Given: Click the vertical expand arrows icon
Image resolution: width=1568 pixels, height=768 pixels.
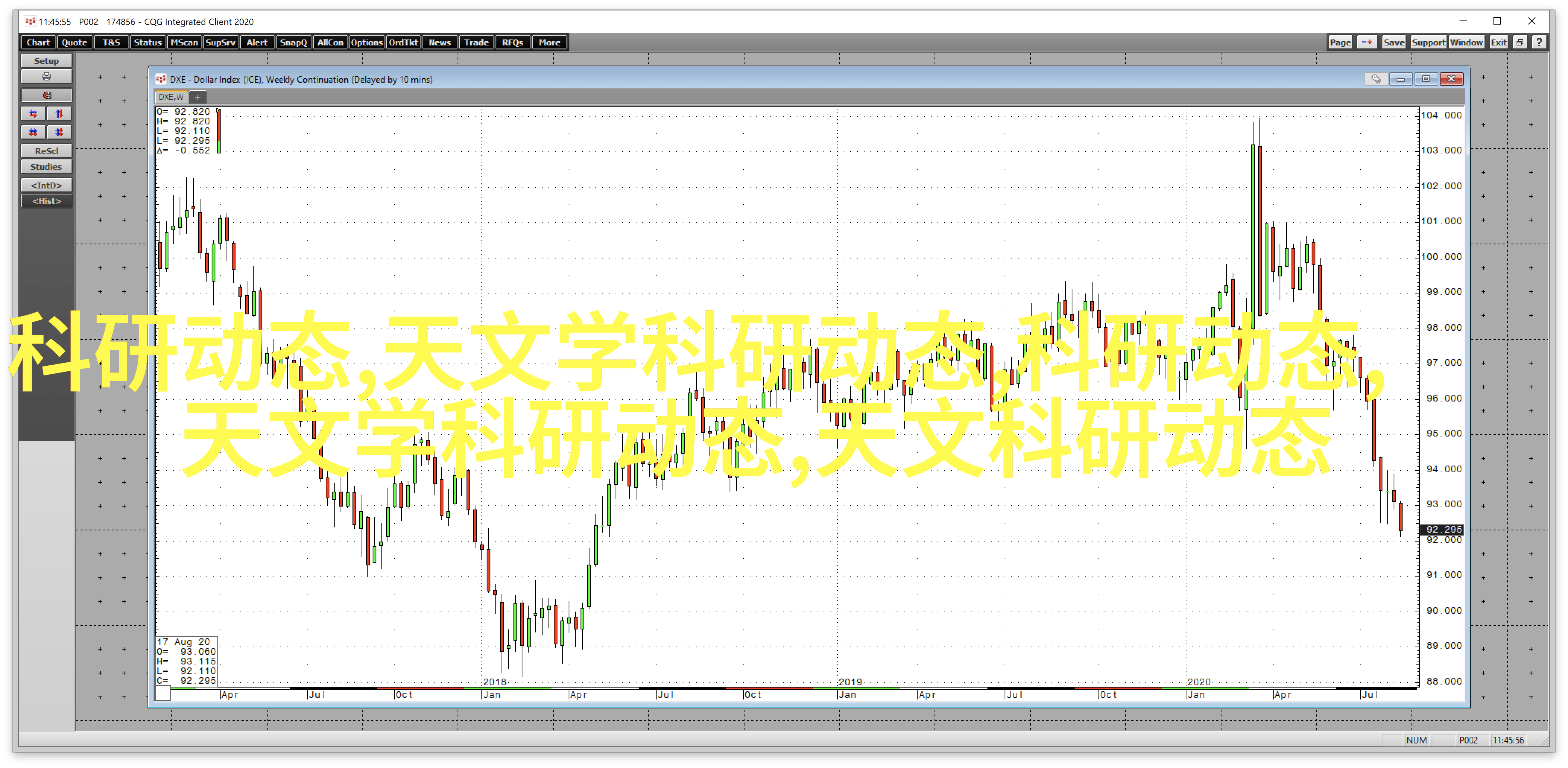Looking at the screenshot, I should coord(59,114).
